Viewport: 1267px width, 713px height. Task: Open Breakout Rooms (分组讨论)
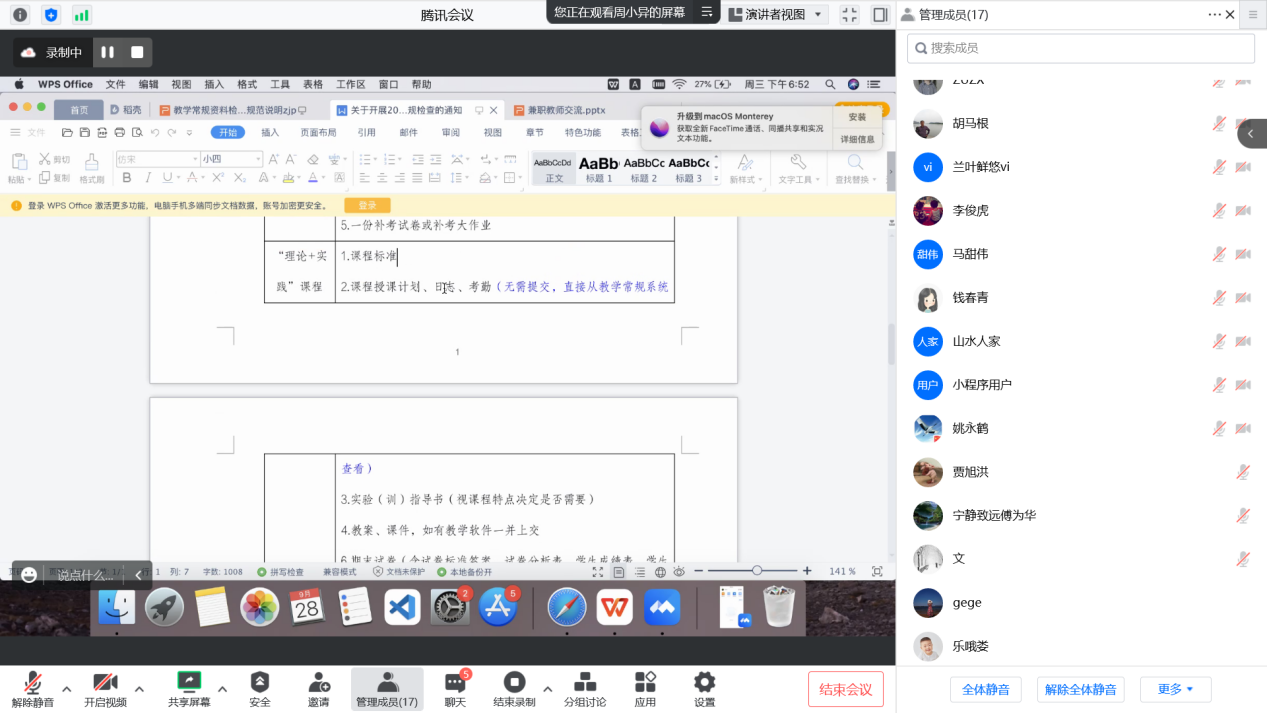[585, 683]
